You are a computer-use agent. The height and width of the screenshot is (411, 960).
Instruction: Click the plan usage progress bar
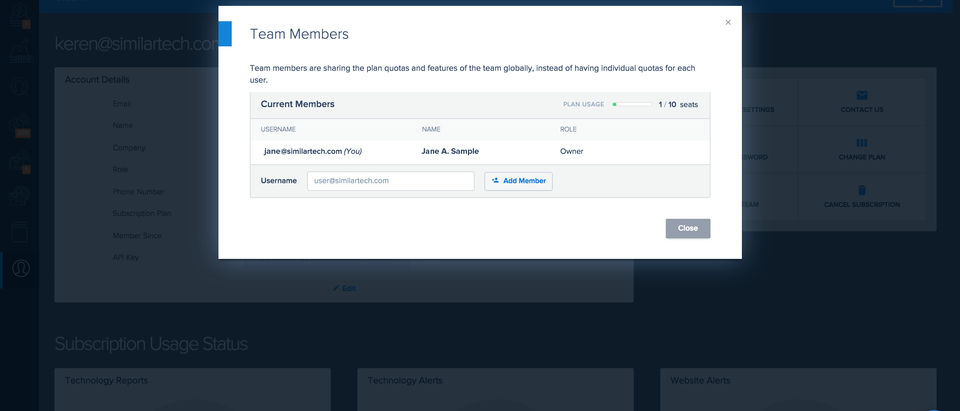click(x=631, y=104)
